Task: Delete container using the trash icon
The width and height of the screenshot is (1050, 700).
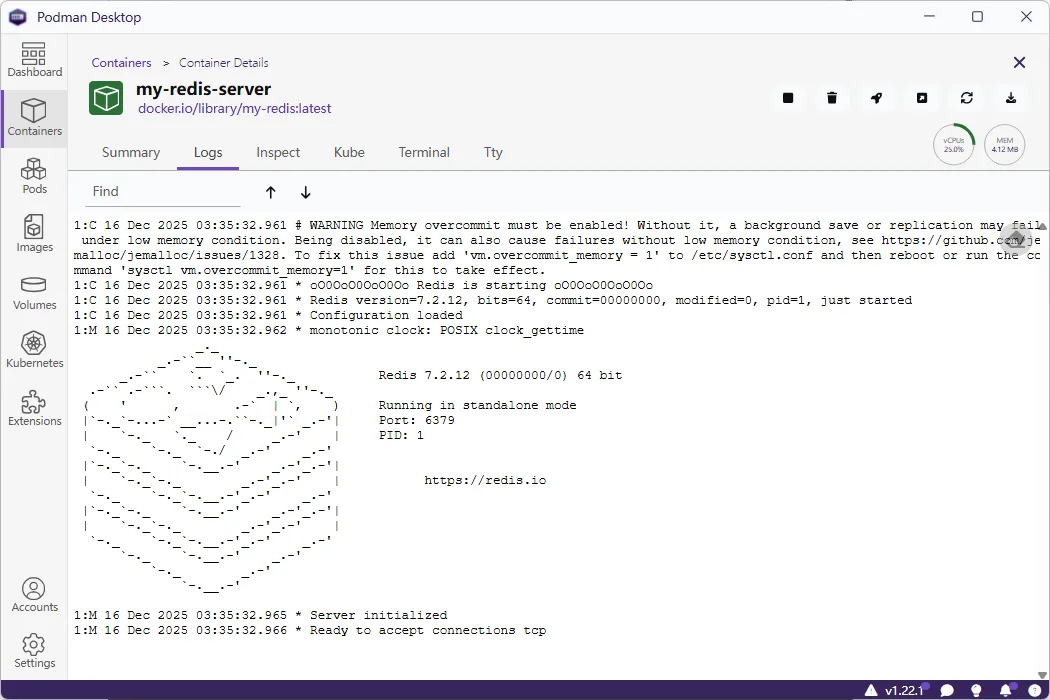Action: click(x=832, y=98)
